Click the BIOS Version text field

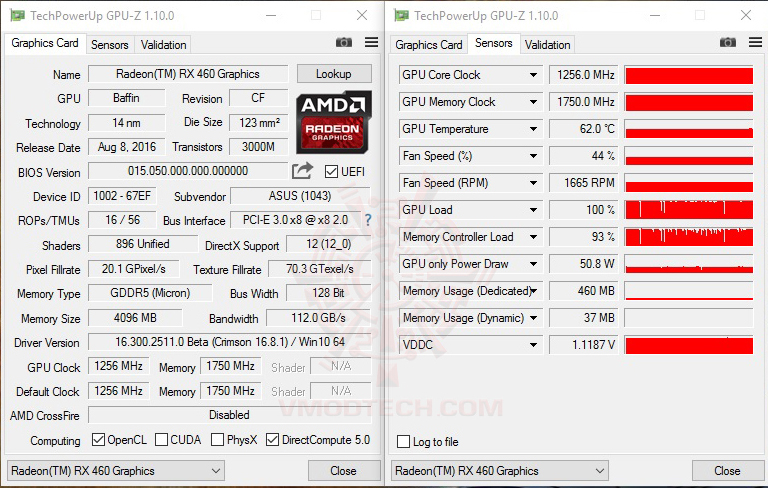(x=188, y=171)
